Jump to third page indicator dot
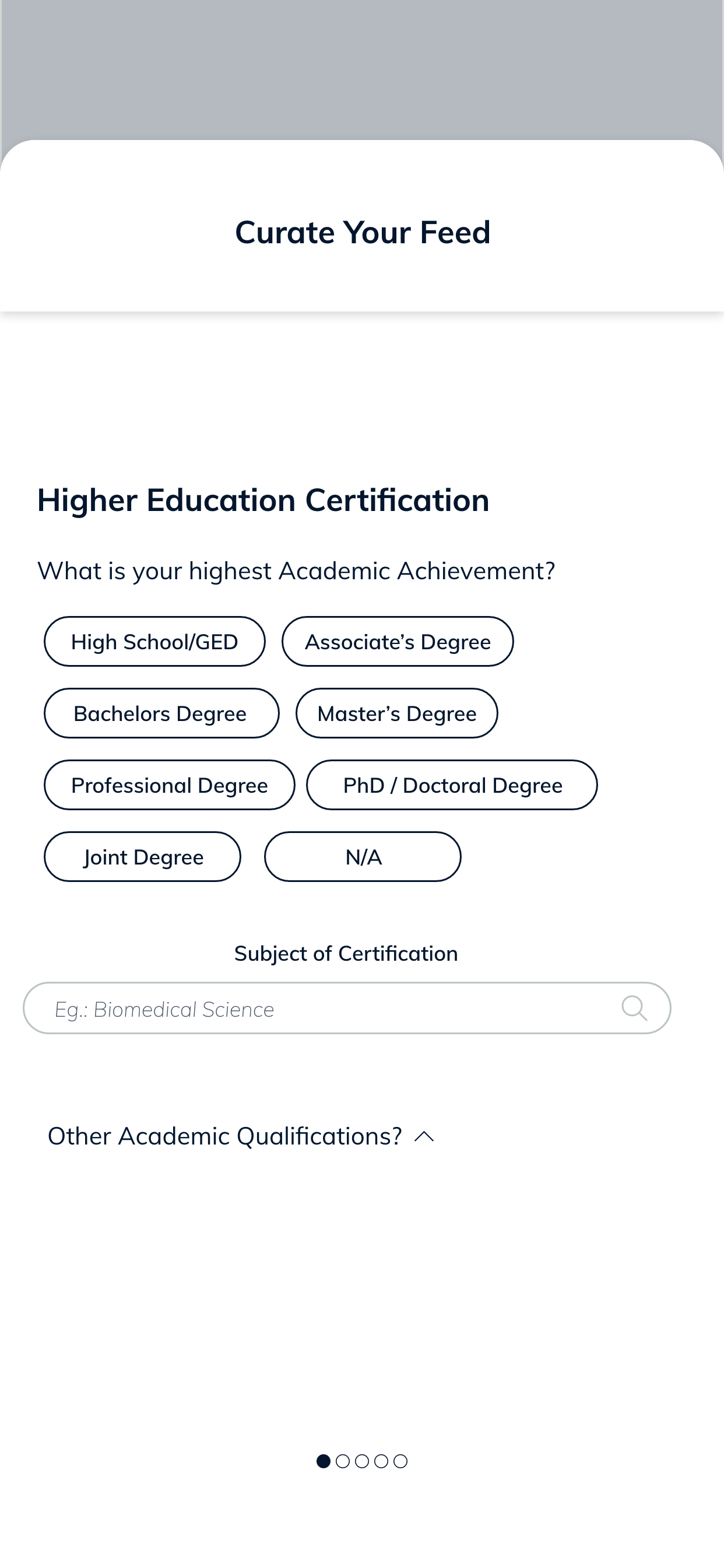Image resolution: width=724 pixels, height=1568 pixels. 362,1461
